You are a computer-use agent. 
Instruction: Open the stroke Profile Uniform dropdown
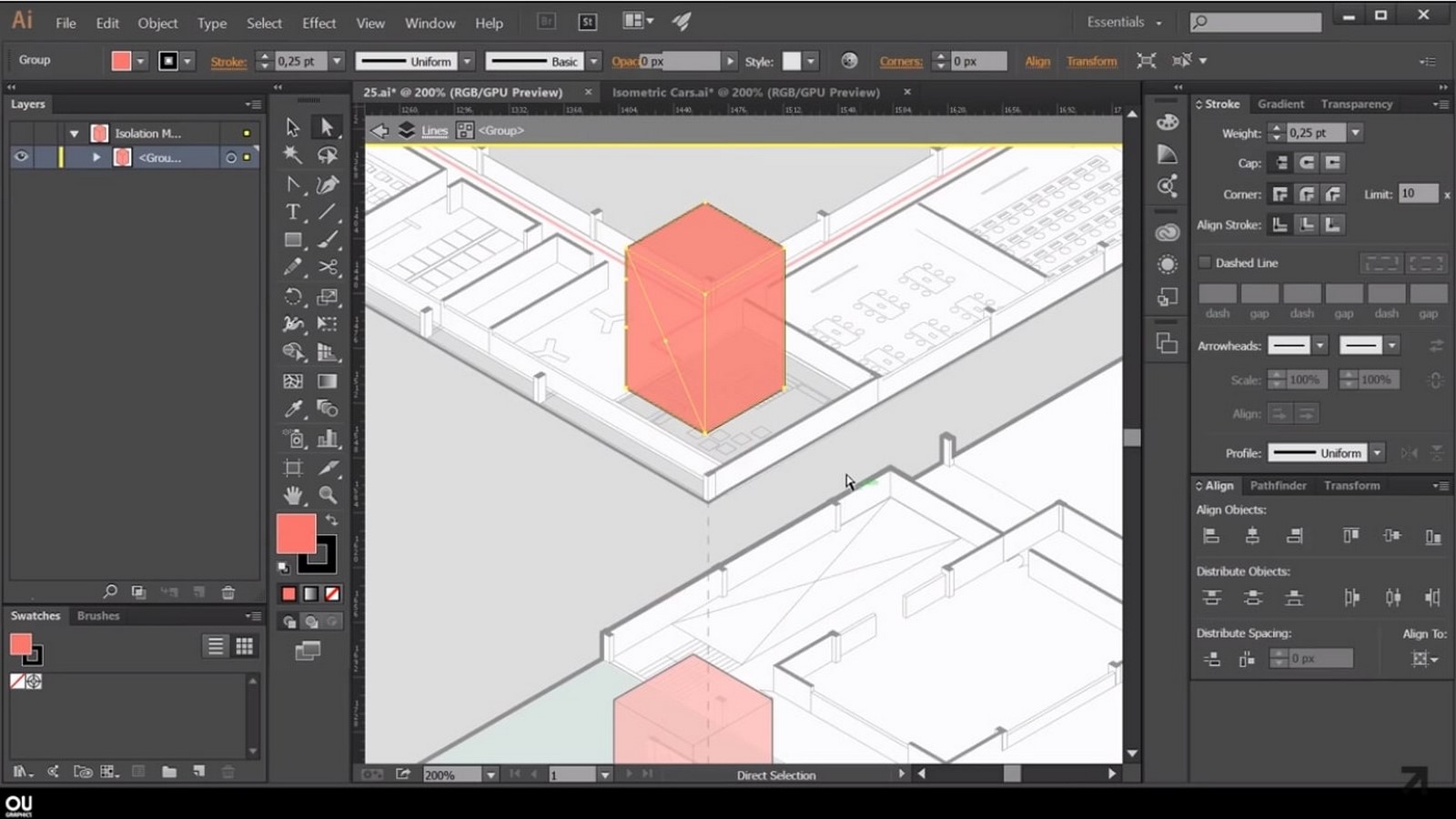(x=1378, y=452)
